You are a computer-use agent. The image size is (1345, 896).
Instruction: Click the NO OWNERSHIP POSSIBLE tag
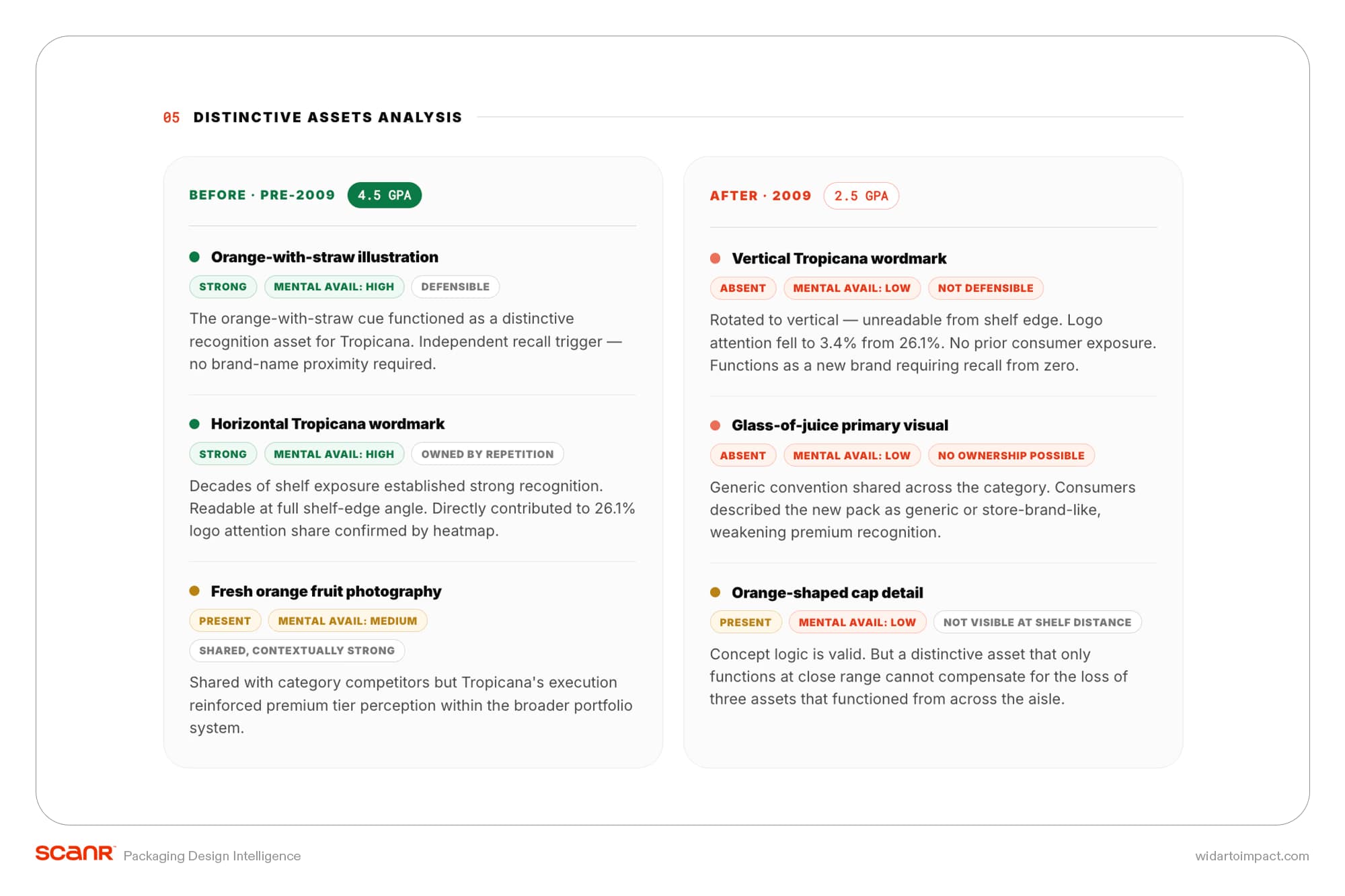click(x=1011, y=455)
